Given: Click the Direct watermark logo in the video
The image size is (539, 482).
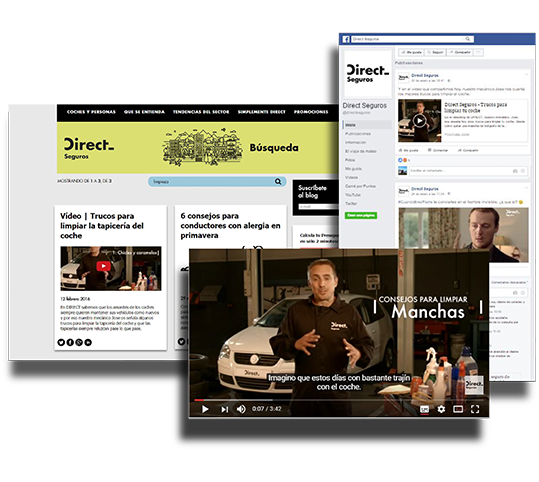Looking at the screenshot, I should pyautogui.click(x=474, y=384).
